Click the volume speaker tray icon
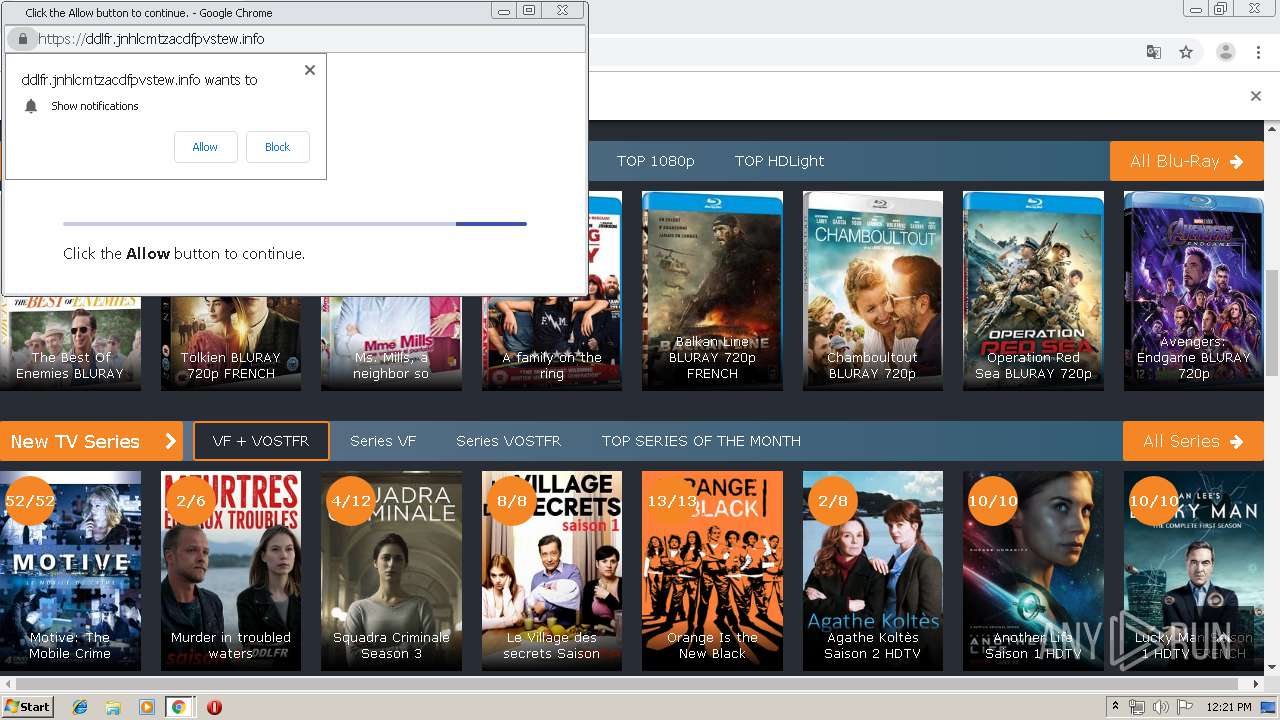This screenshot has width=1280, height=720. tap(1159, 707)
